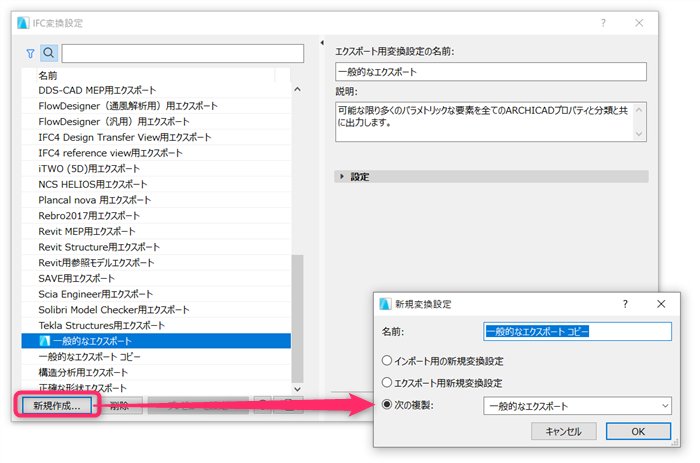Select SAVE用エクスポート row

point(156,278)
